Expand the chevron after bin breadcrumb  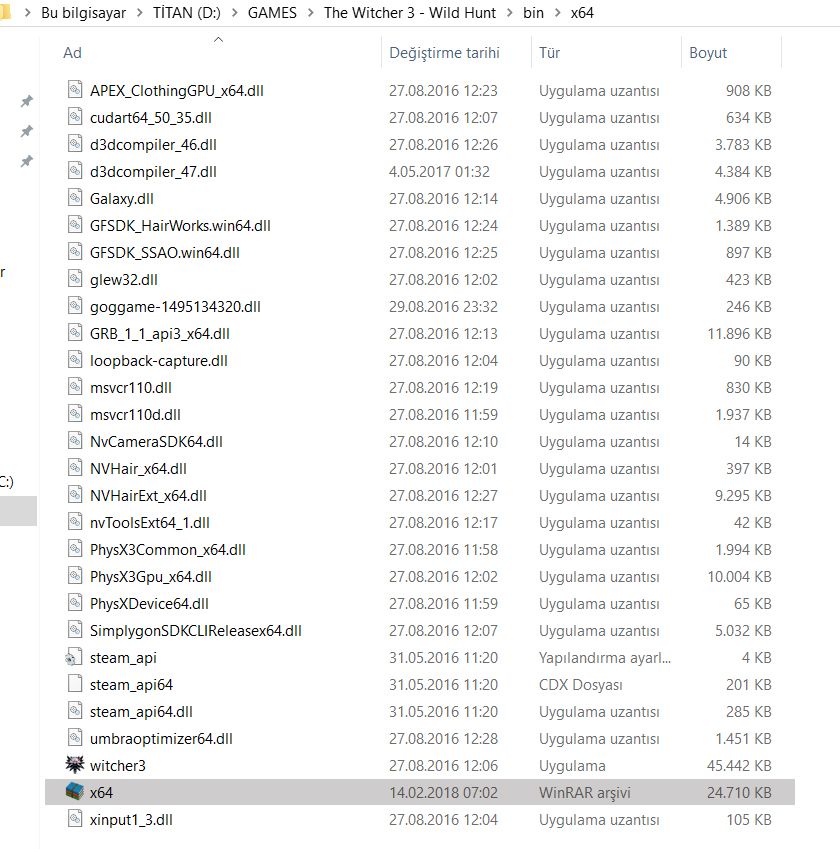tap(557, 13)
